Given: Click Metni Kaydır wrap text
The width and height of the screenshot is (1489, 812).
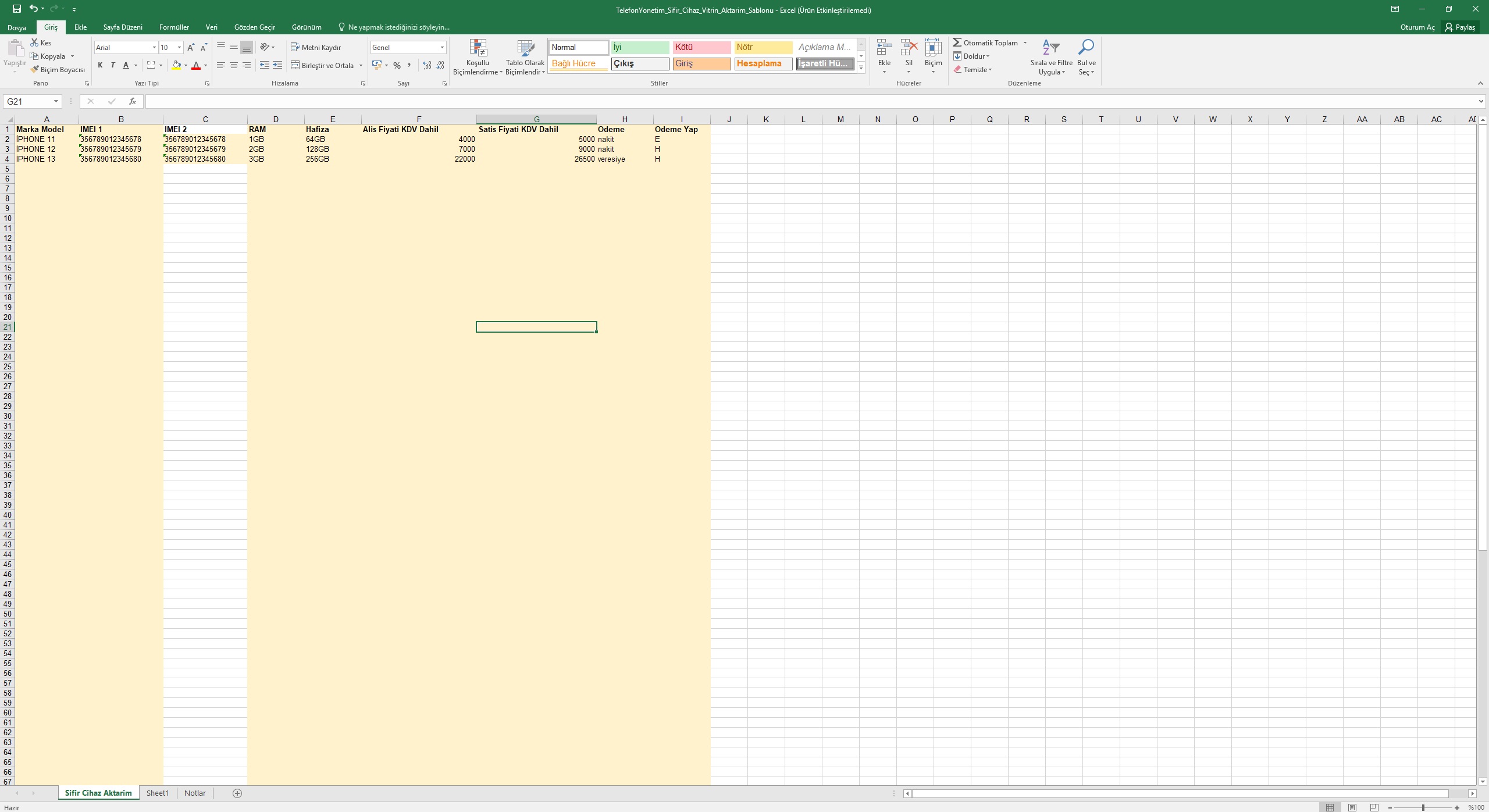Looking at the screenshot, I should [x=316, y=47].
